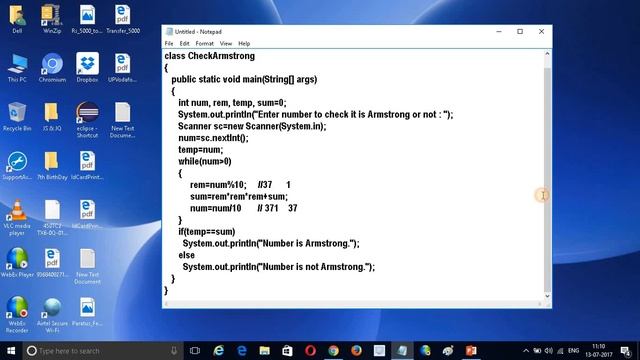Viewport: 640px width, 360px height.
Task: Click the line 'int num, rem, temp, sum=0;'
Action: tap(232, 102)
